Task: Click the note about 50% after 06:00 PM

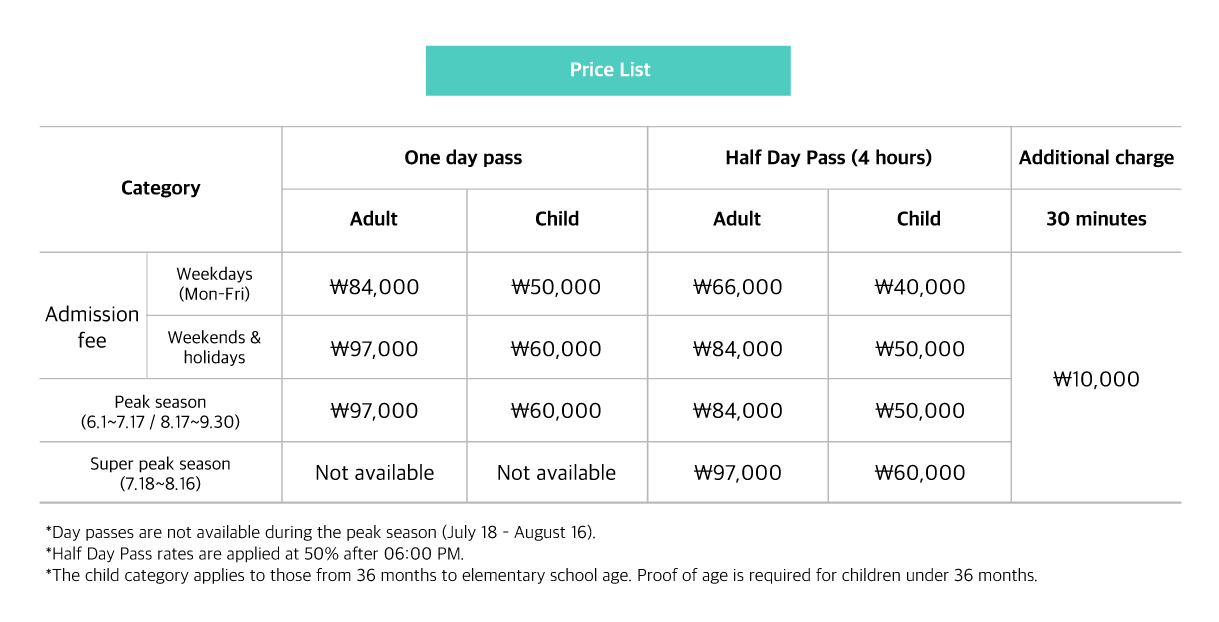Action: [x=255, y=554]
